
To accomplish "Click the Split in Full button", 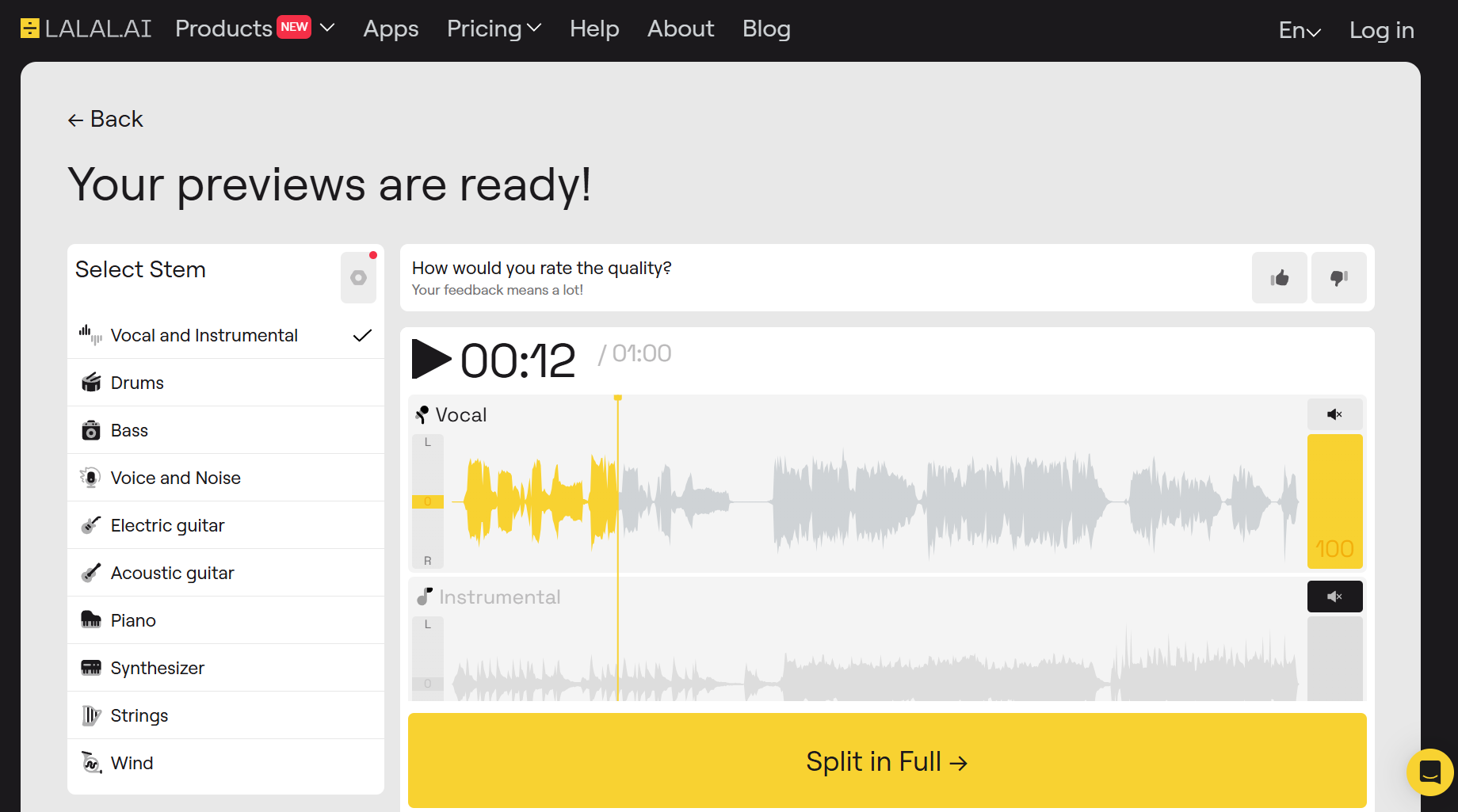I will click(x=887, y=761).
